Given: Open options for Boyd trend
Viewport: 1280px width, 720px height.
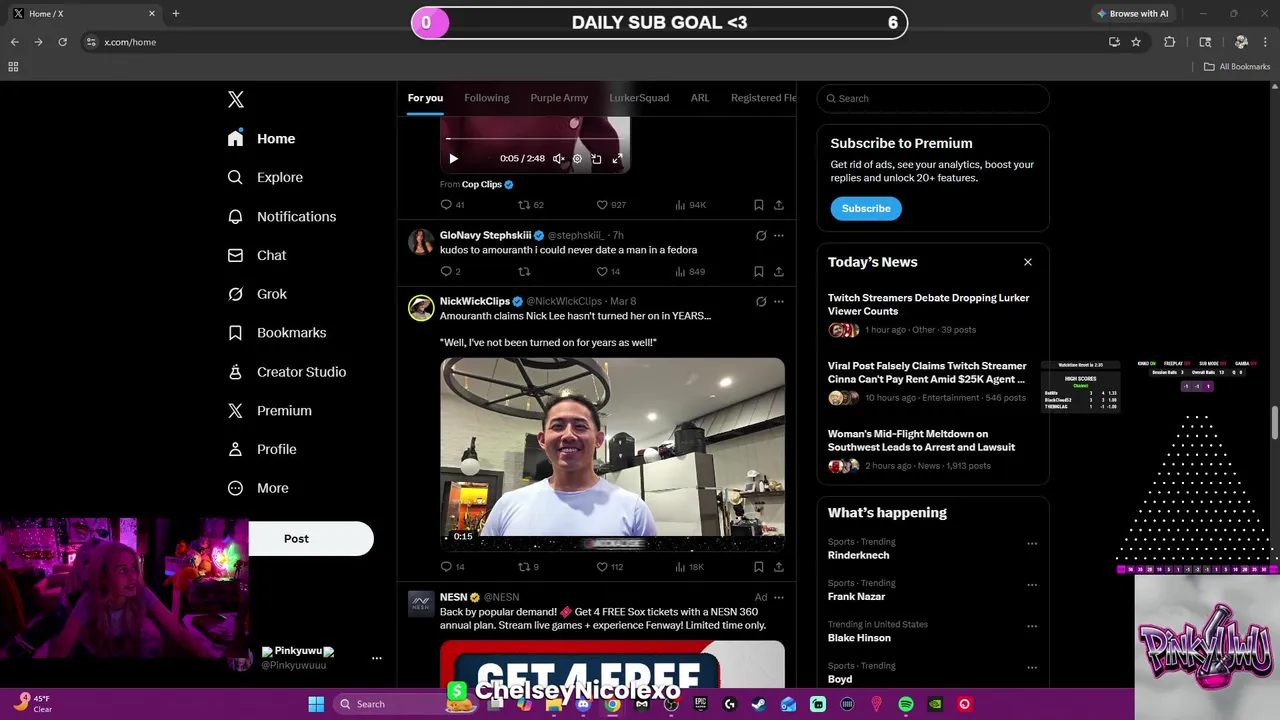Looking at the screenshot, I should [1032, 668].
